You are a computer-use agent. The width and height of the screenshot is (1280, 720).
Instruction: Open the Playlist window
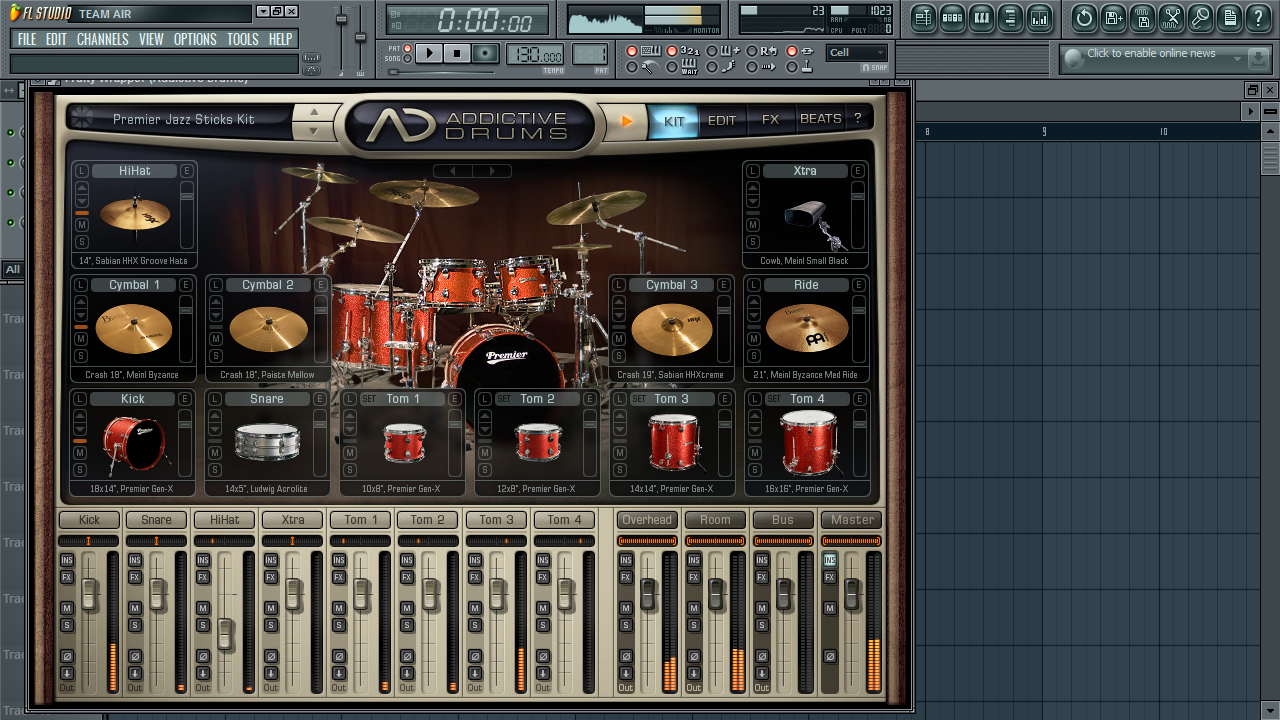coord(922,17)
